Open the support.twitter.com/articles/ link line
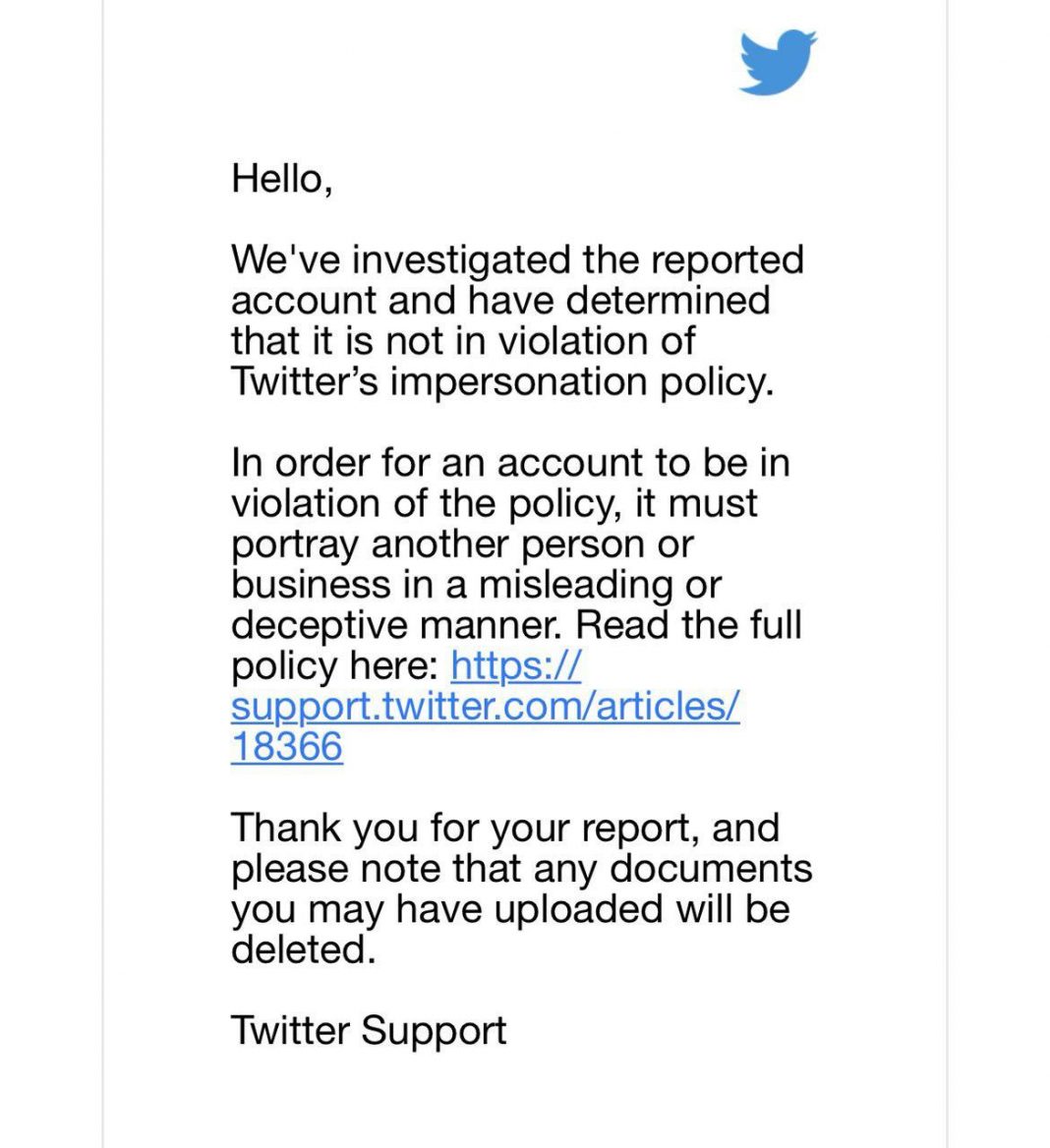 pos(485,706)
